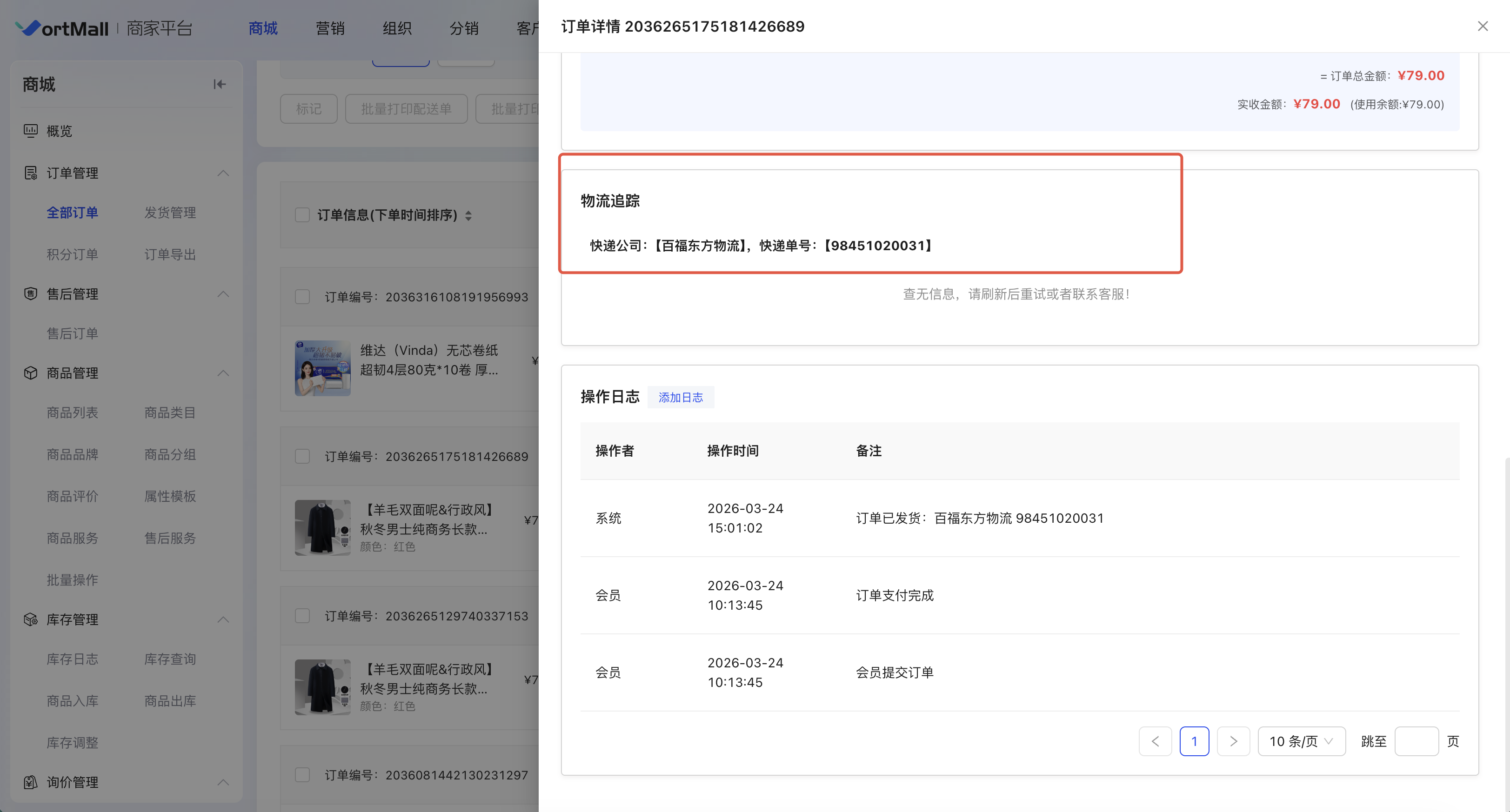Click the 订单管理 order icon in sidebar
Screen dimensions: 1510x812
[31, 173]
